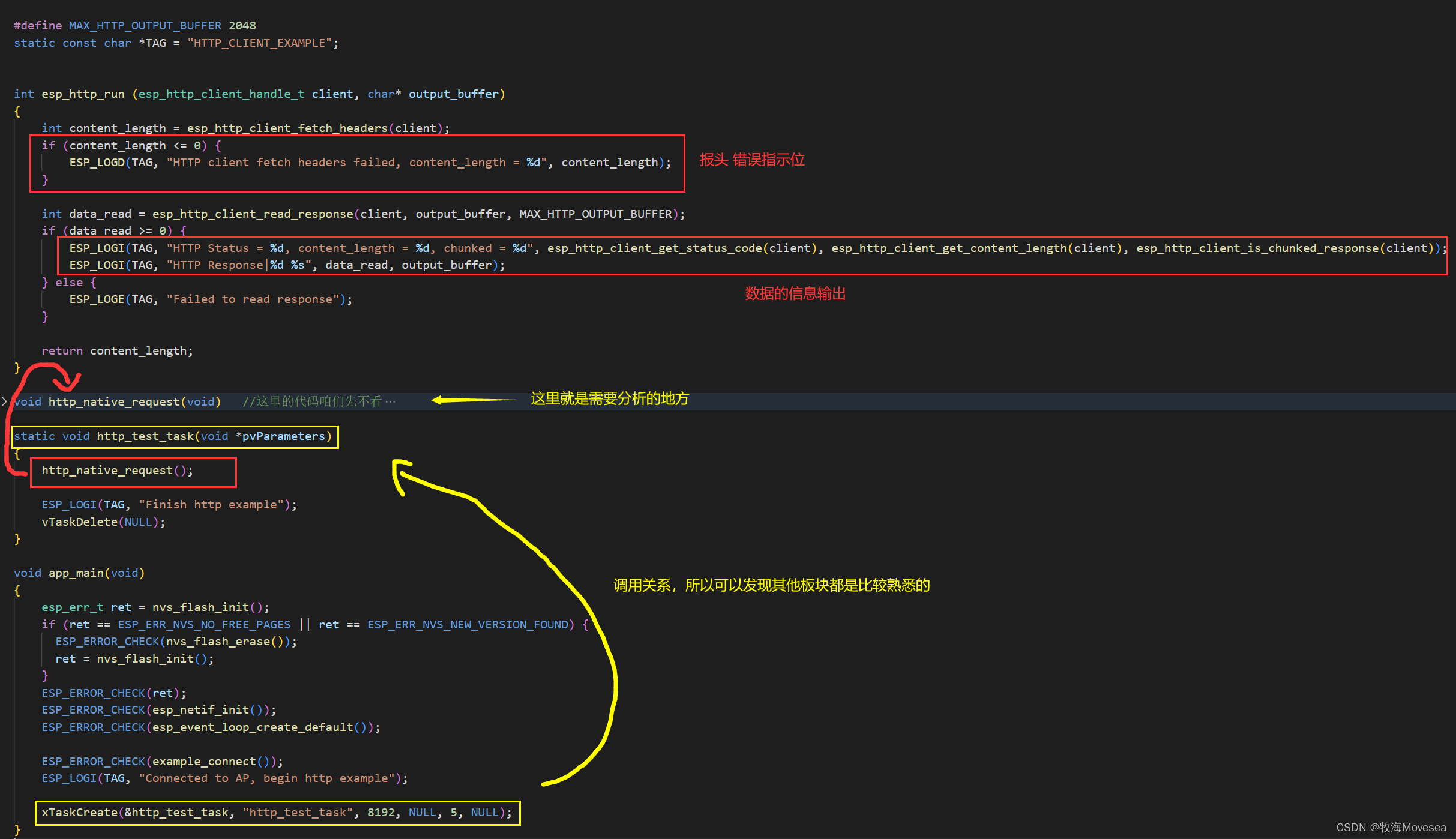Click the xTaskCreate call at the bottom
Image resolution: width=1456 pixels, height=839 pixels.
[79, 813]
